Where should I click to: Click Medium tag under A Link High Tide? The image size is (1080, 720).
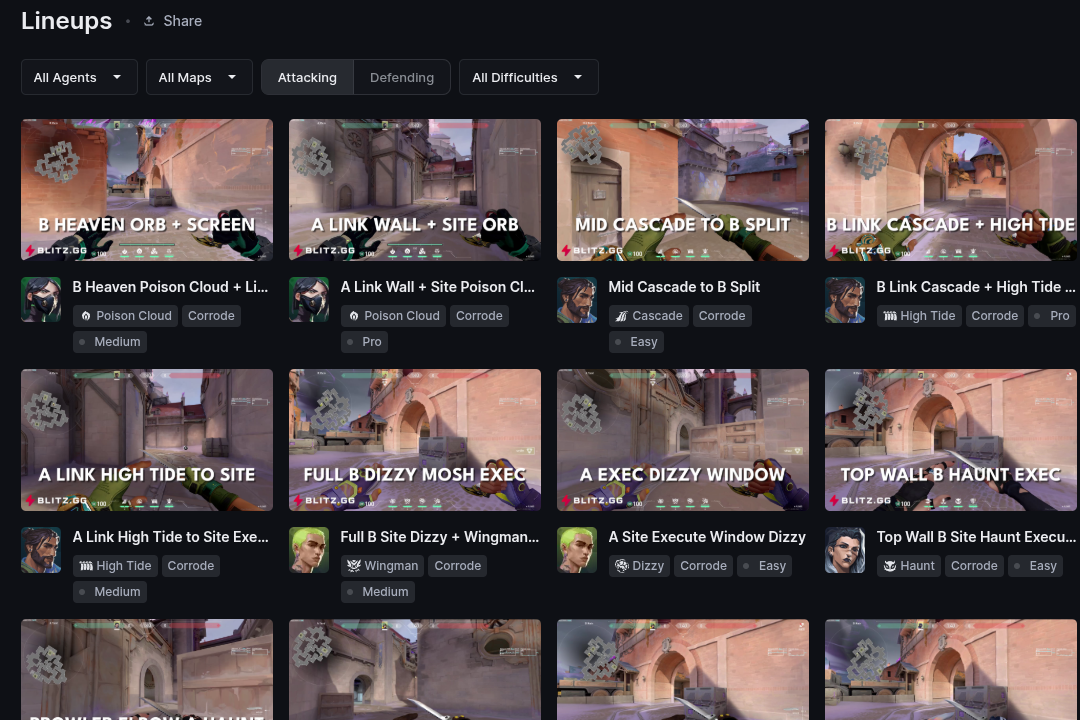tap(110, 592)
